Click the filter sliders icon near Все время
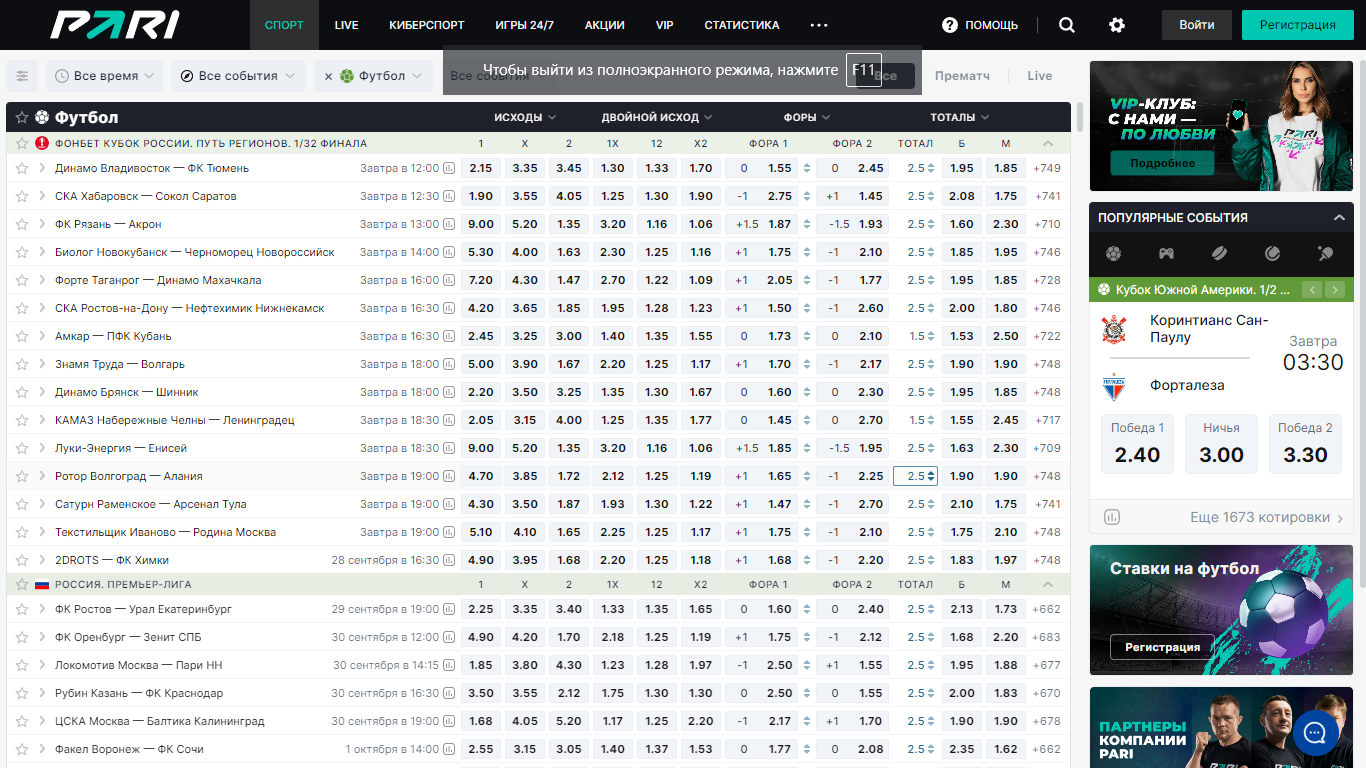The height and width of the screenshot is (768, 1366). point(22,76)
